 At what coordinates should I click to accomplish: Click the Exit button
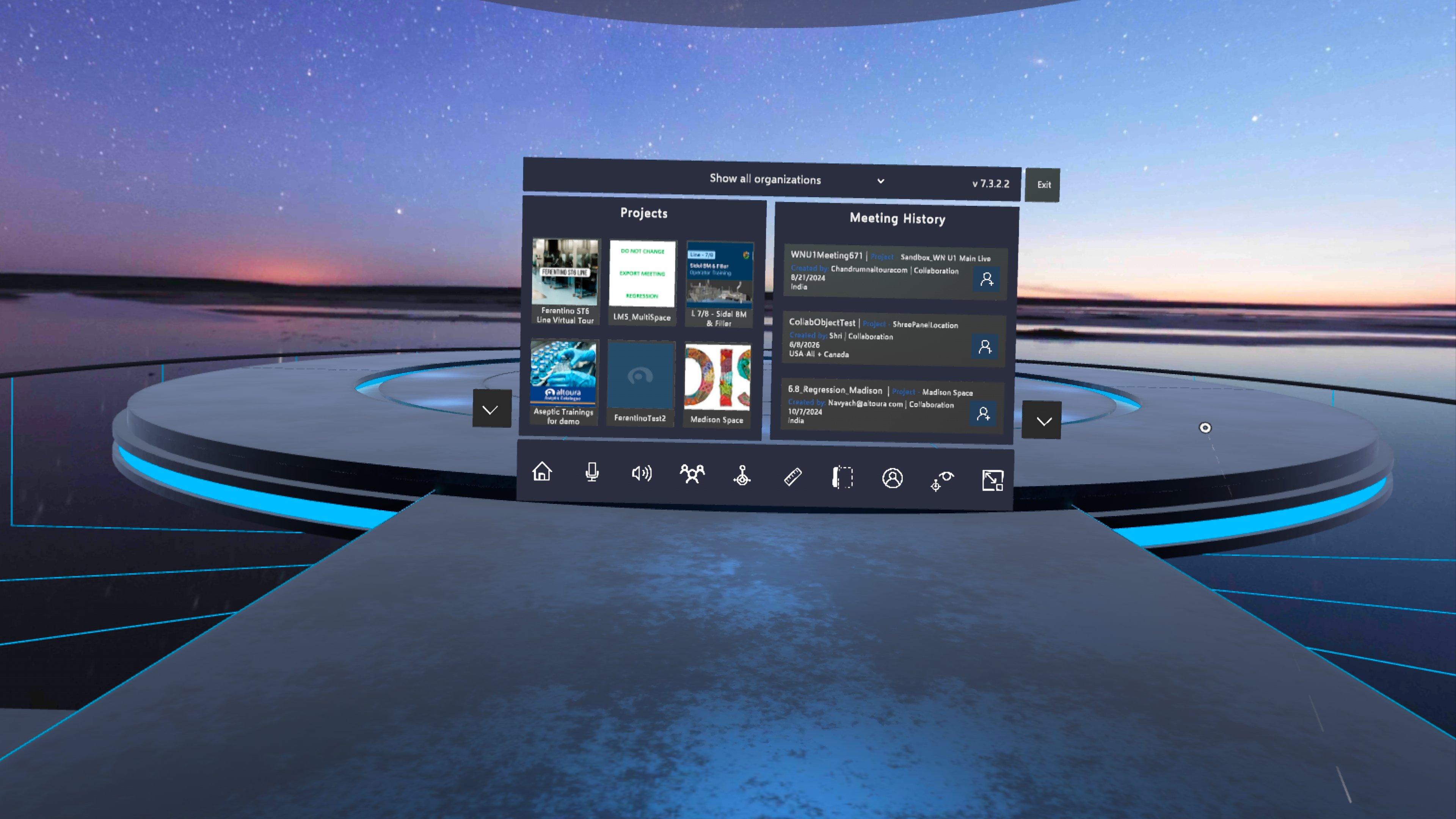point(1043,185)
